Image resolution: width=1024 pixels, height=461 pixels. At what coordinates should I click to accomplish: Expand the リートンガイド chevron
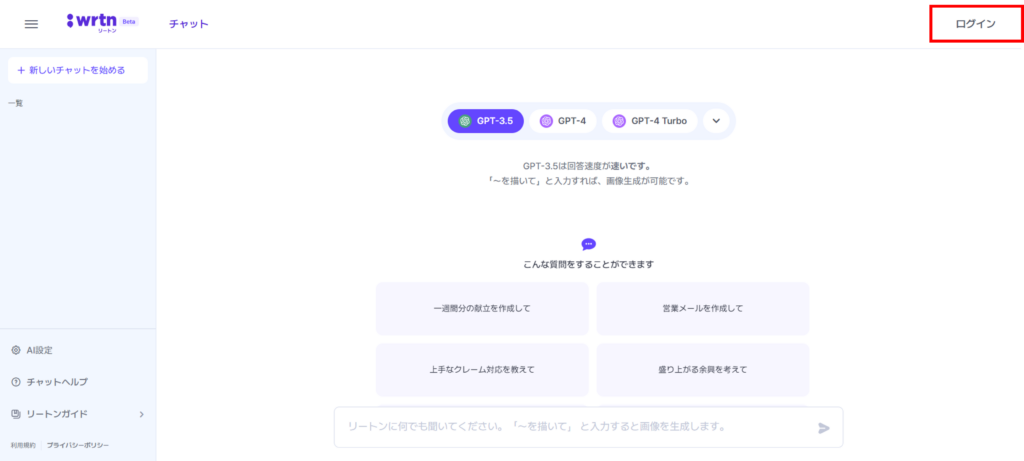point(142,414)
